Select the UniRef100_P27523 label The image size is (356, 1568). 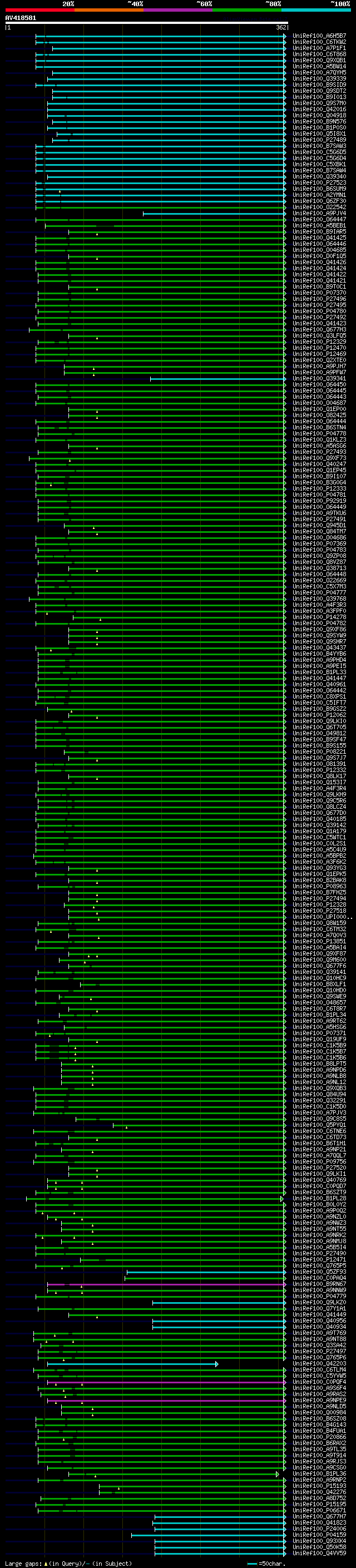[319, 182]
